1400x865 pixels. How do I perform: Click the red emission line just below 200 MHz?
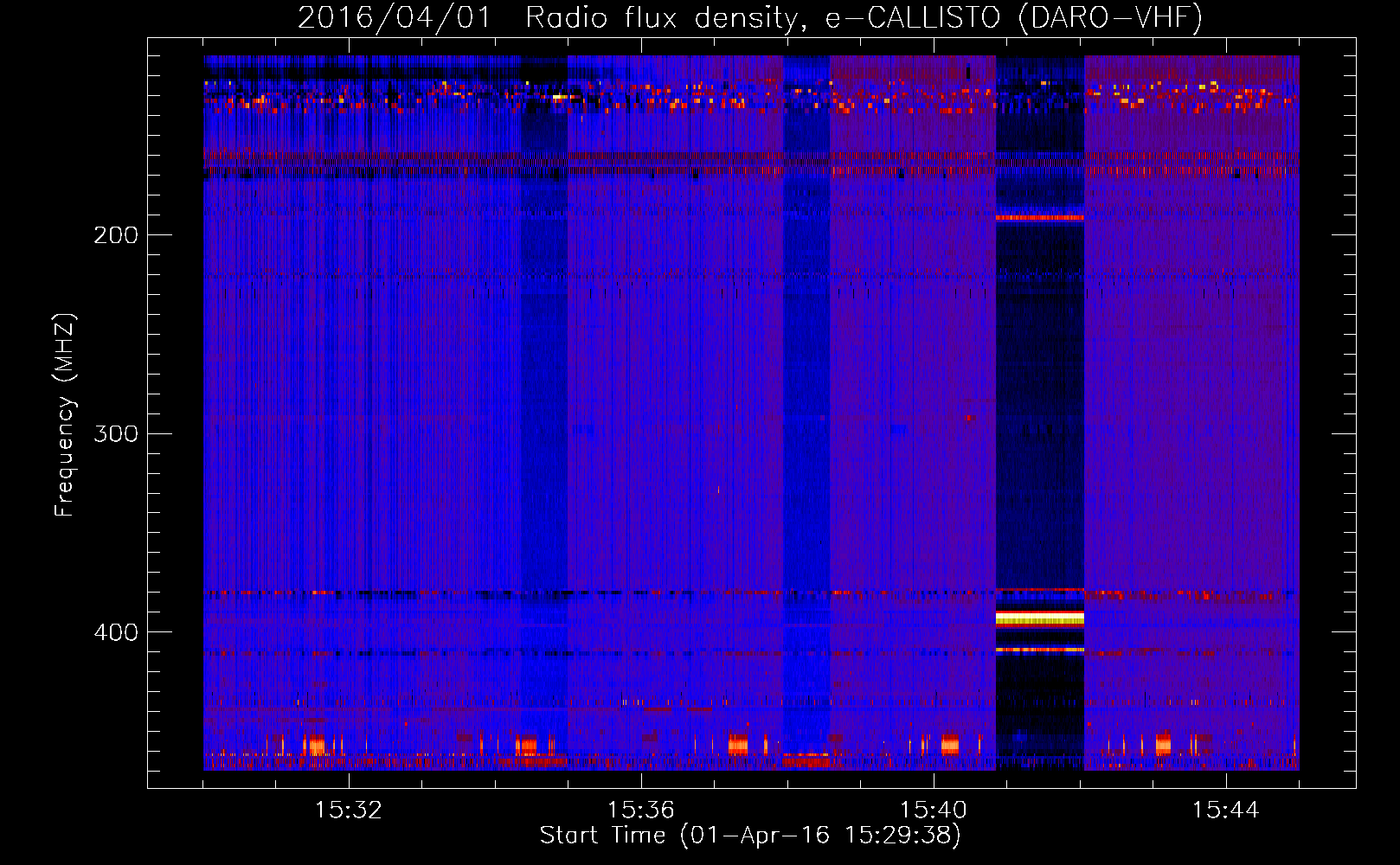[x=1040, y=218]
